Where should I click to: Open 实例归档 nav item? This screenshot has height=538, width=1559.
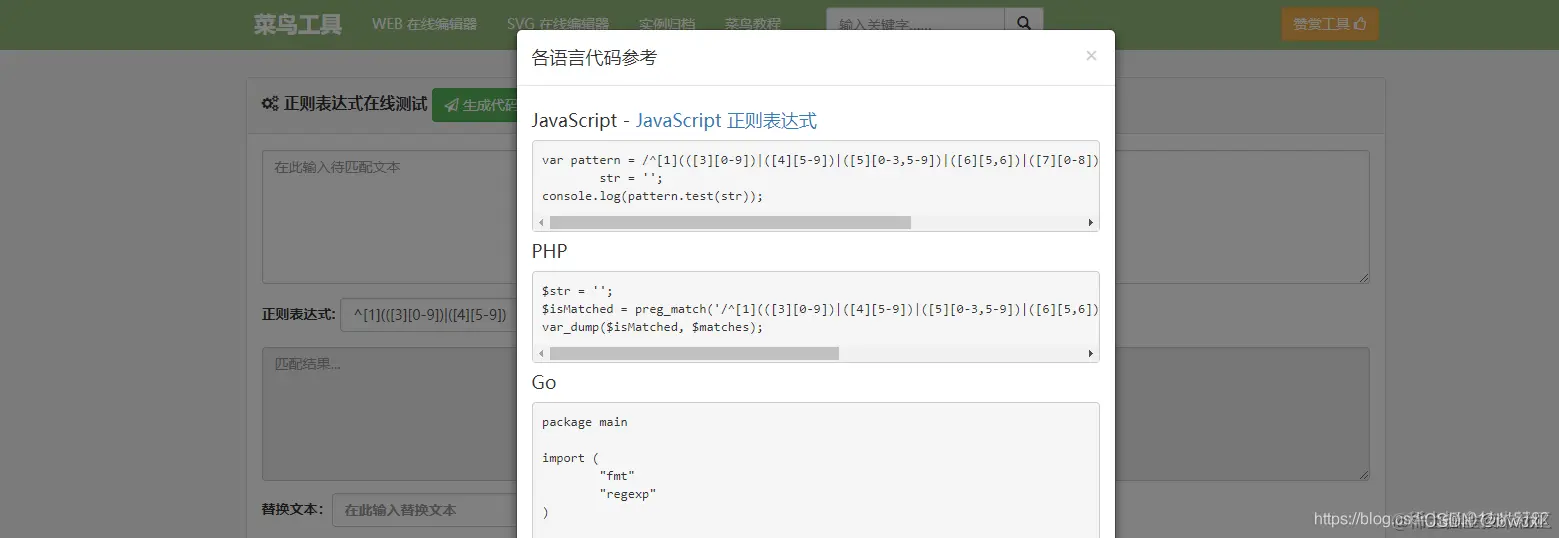(x=667, y=24)
